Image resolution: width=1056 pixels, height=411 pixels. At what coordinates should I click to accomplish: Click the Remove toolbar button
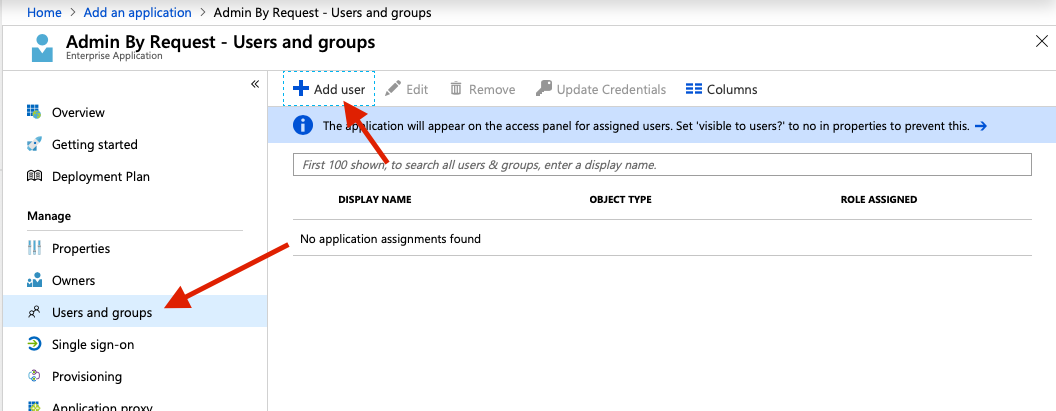pyautogui.click(x=482, y=89)
